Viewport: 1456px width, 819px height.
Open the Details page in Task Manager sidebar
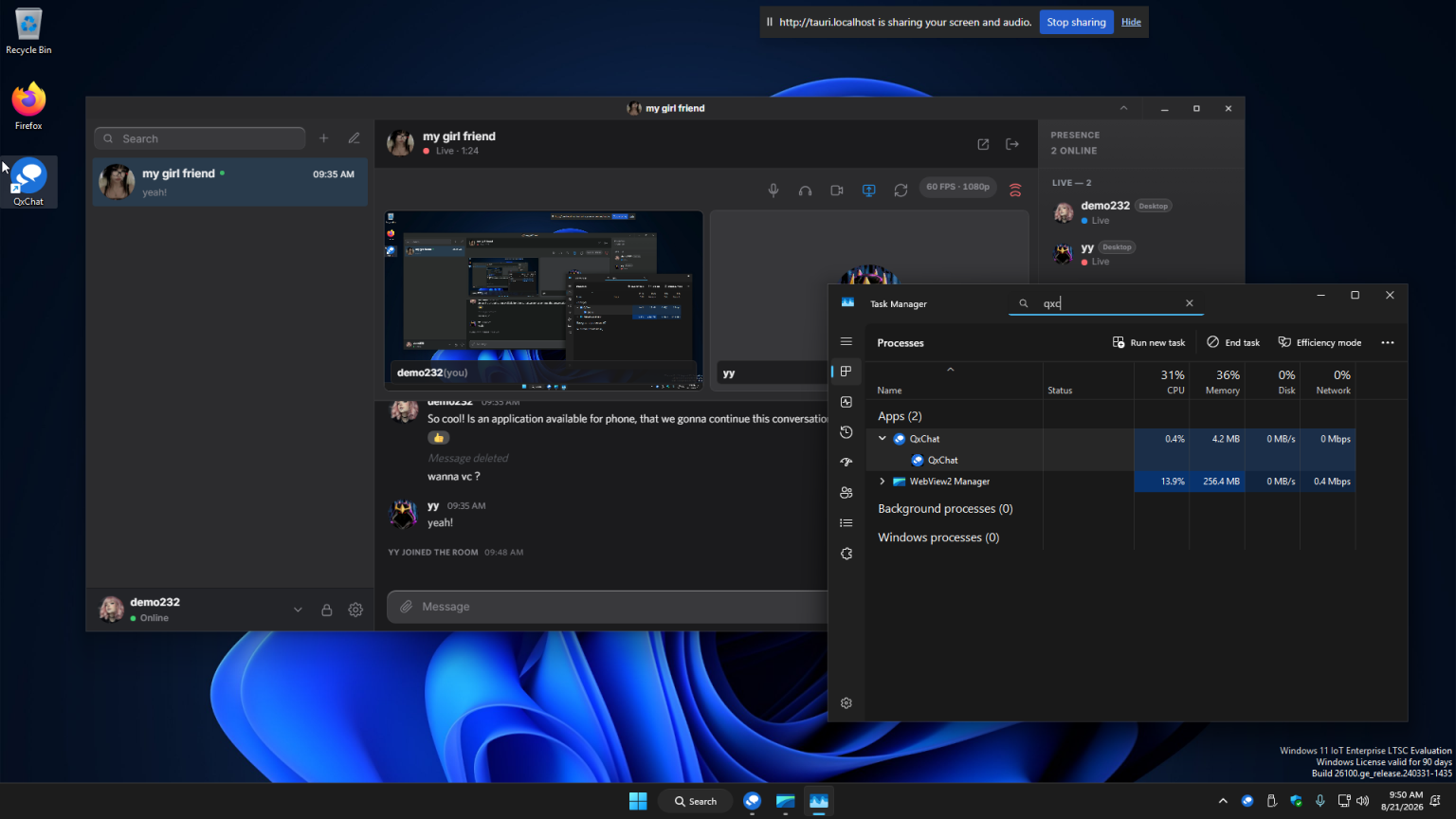point(846,523)
